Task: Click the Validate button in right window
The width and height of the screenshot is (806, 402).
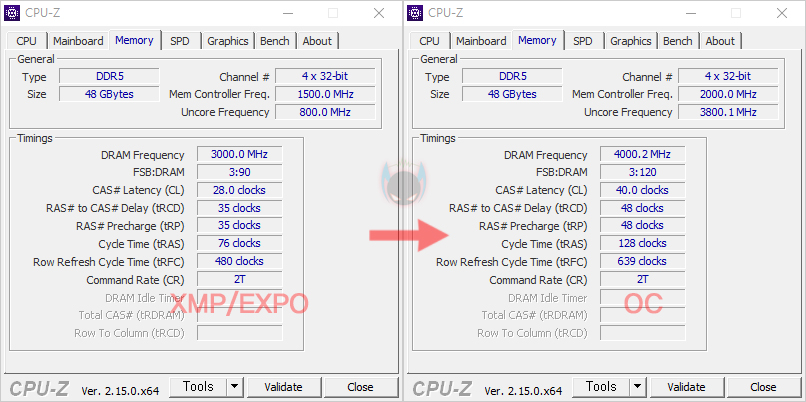Action: click(x=686, y=387)
